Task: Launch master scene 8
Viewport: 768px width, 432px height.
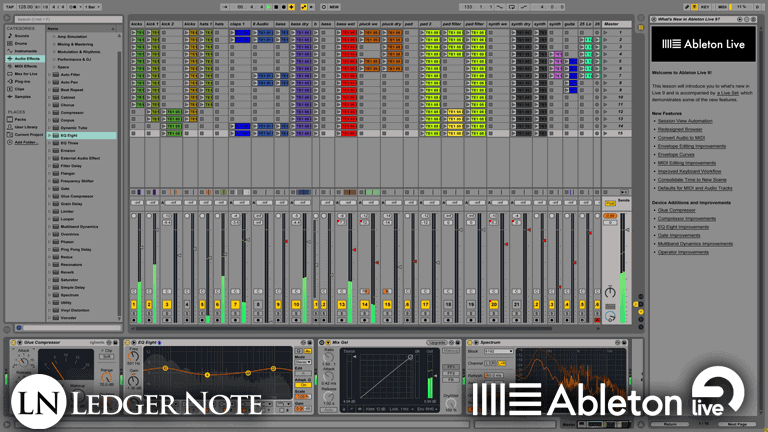Action: pos(605,83)
